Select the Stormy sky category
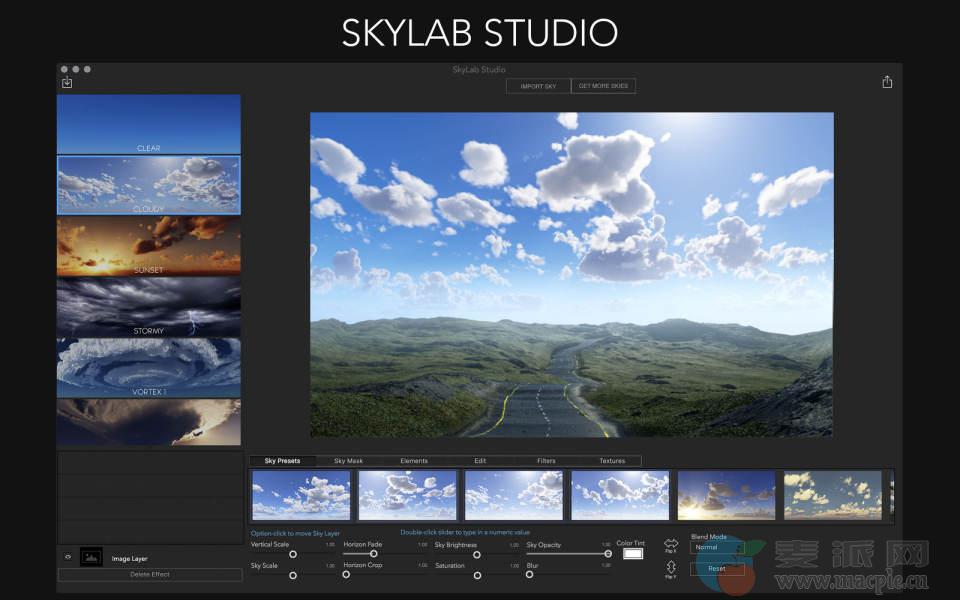The width and height of the screenshot is (960, 600). click(x=149, y=307)
